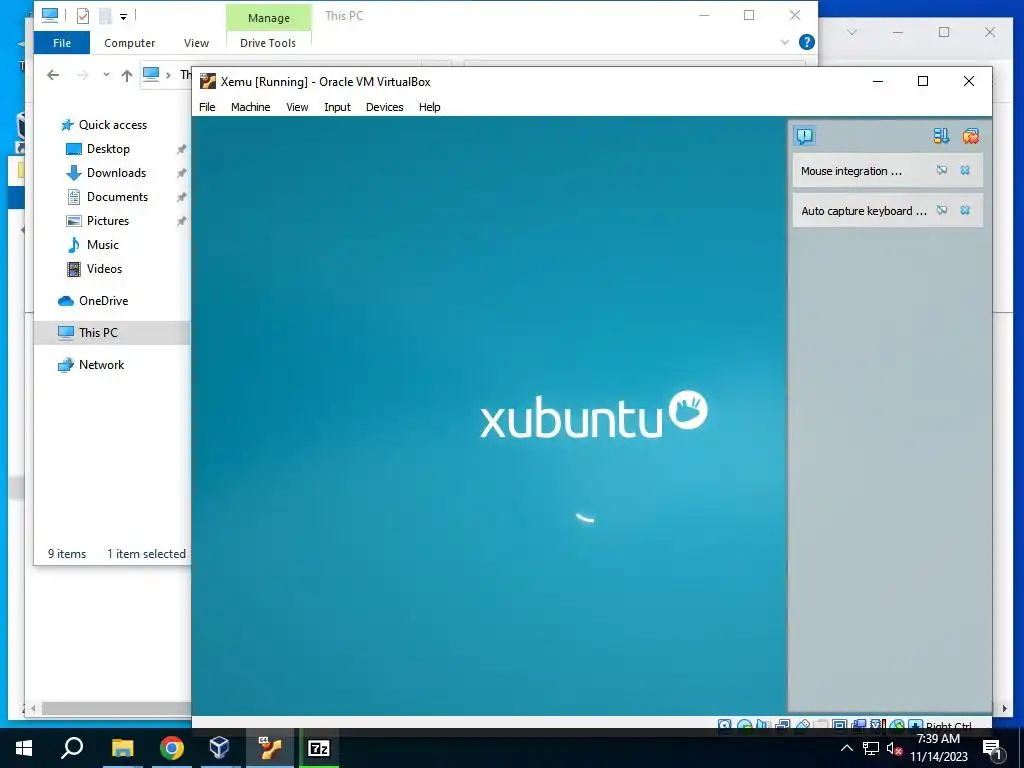
Task: Open the Windows Start menu
Action: (x=24, y=748)
